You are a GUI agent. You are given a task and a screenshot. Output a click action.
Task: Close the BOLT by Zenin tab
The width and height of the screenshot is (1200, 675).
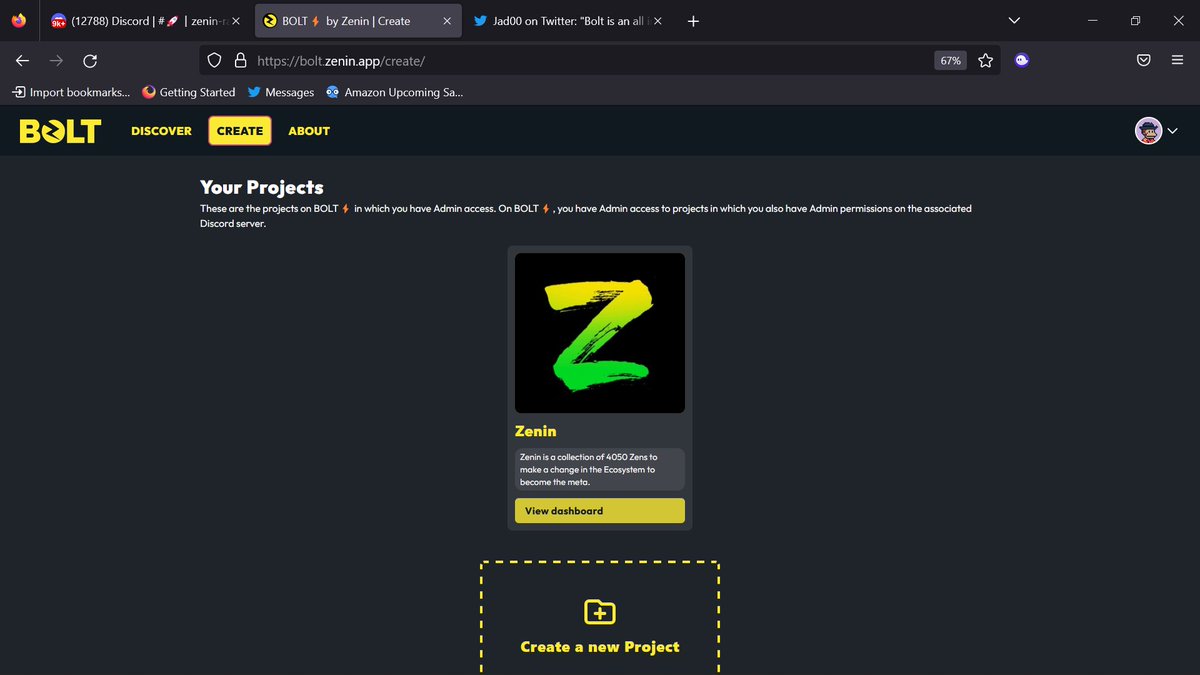(447, 21)
